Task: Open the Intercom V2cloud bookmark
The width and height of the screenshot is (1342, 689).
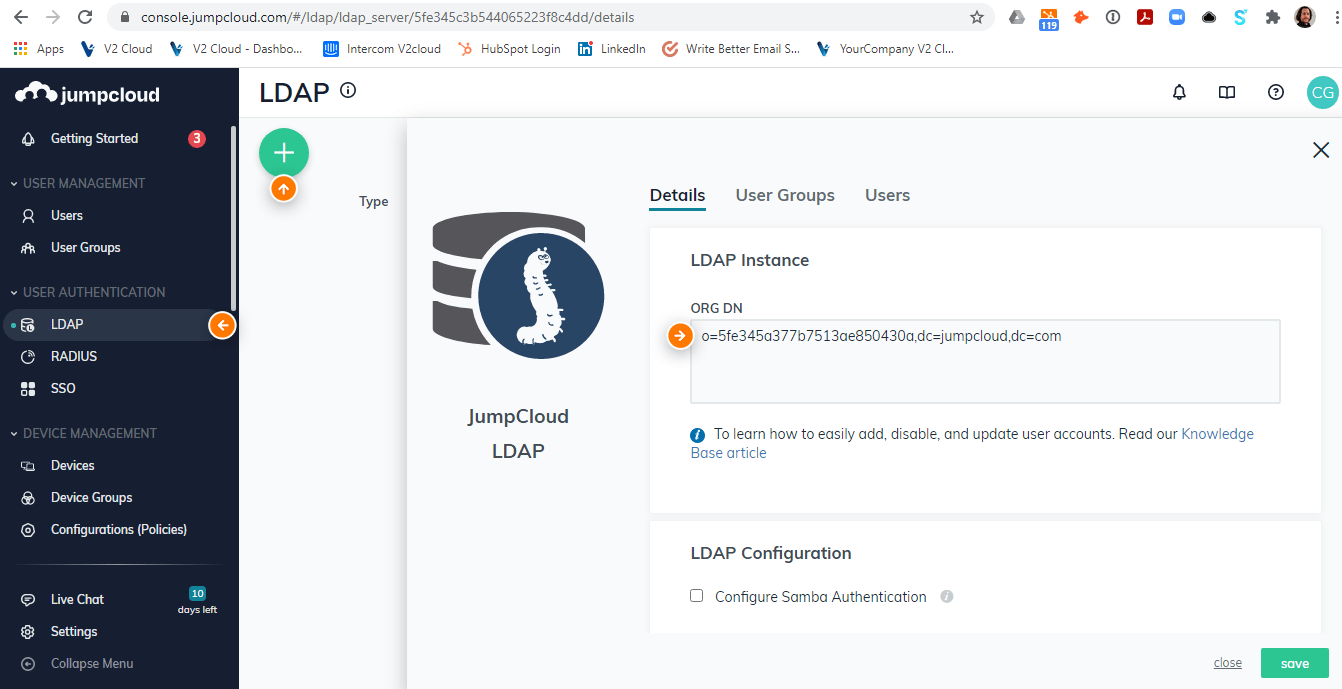Action: click(382, 48)
